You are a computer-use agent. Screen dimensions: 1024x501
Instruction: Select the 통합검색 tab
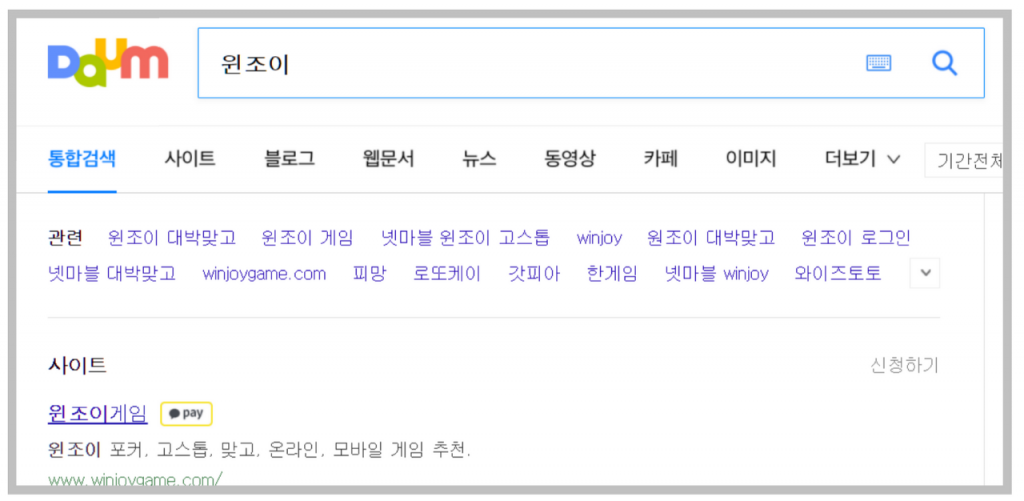tap(82, 159)
